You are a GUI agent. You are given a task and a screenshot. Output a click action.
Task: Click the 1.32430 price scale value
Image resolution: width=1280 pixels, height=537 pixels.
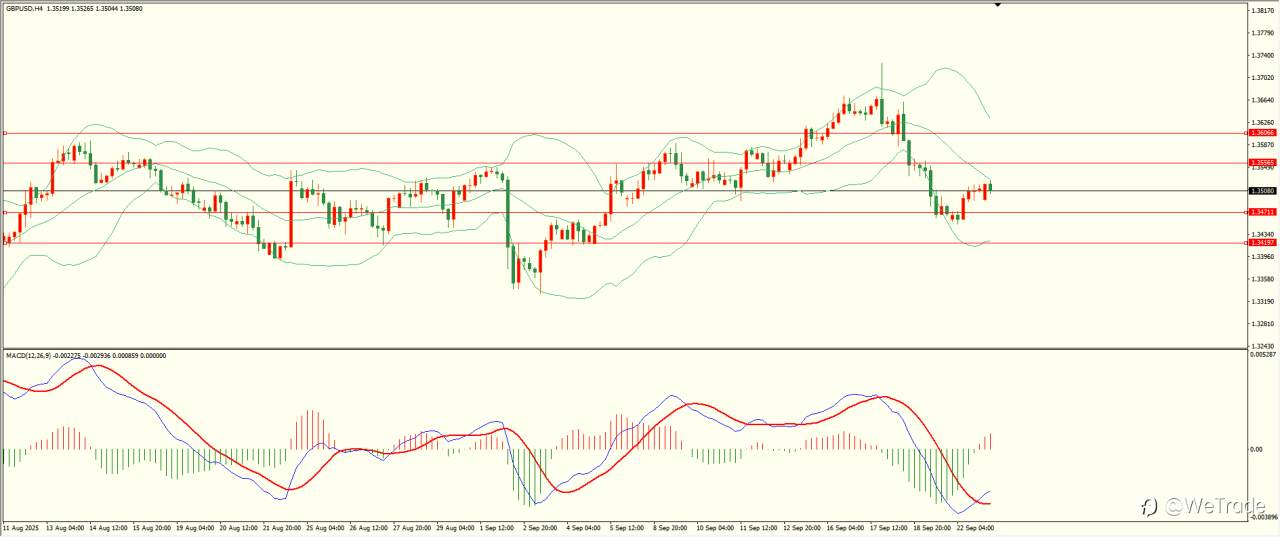click(1263, 346)
